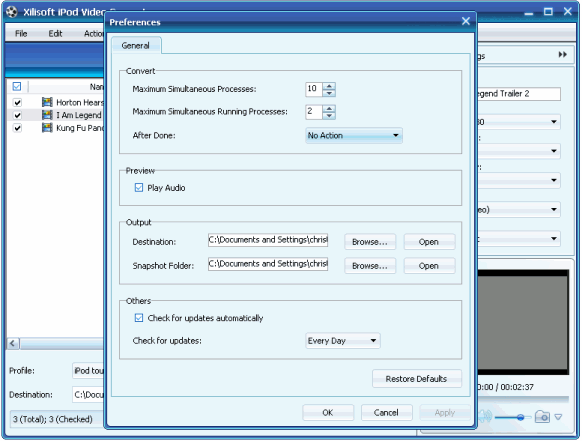Click the double-arrow expand icon in settings panel
582x441 pixels.
point(563,55)
